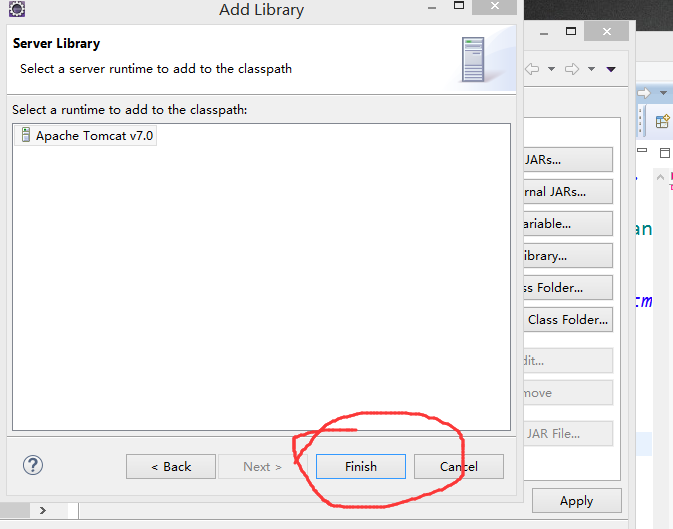This screenshot has height=529, width=673.
Task: Minimize the Add Library dialog
Action: click(x=432, y=8)
